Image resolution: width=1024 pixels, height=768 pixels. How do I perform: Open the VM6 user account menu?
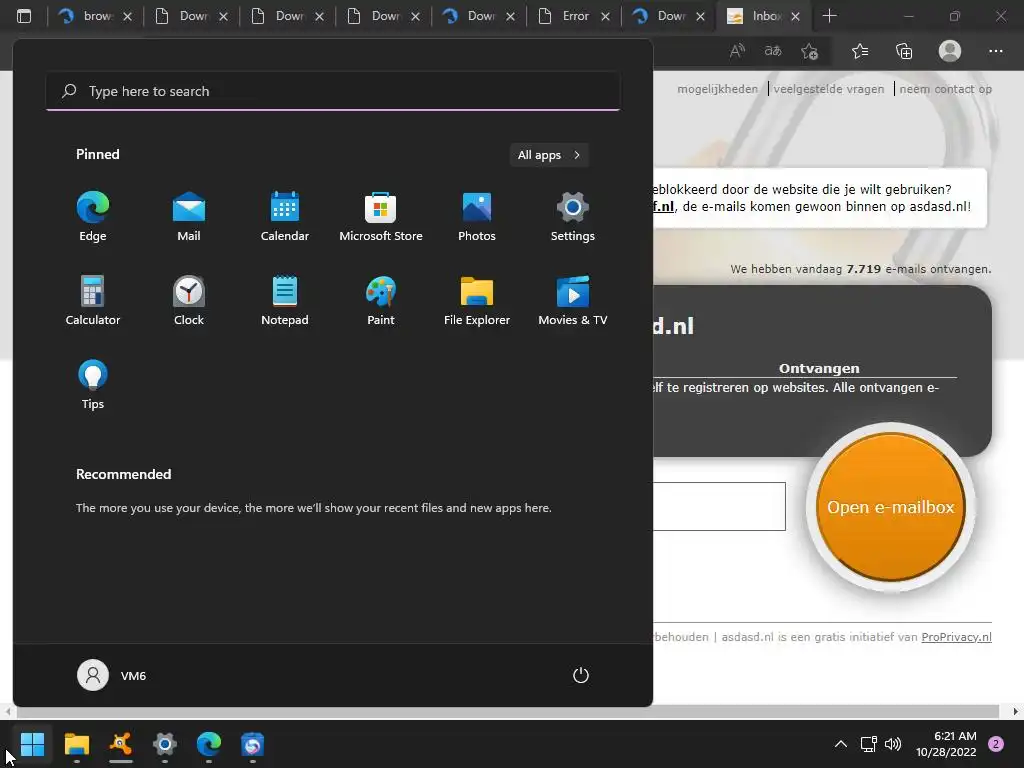tap(112, 675)
